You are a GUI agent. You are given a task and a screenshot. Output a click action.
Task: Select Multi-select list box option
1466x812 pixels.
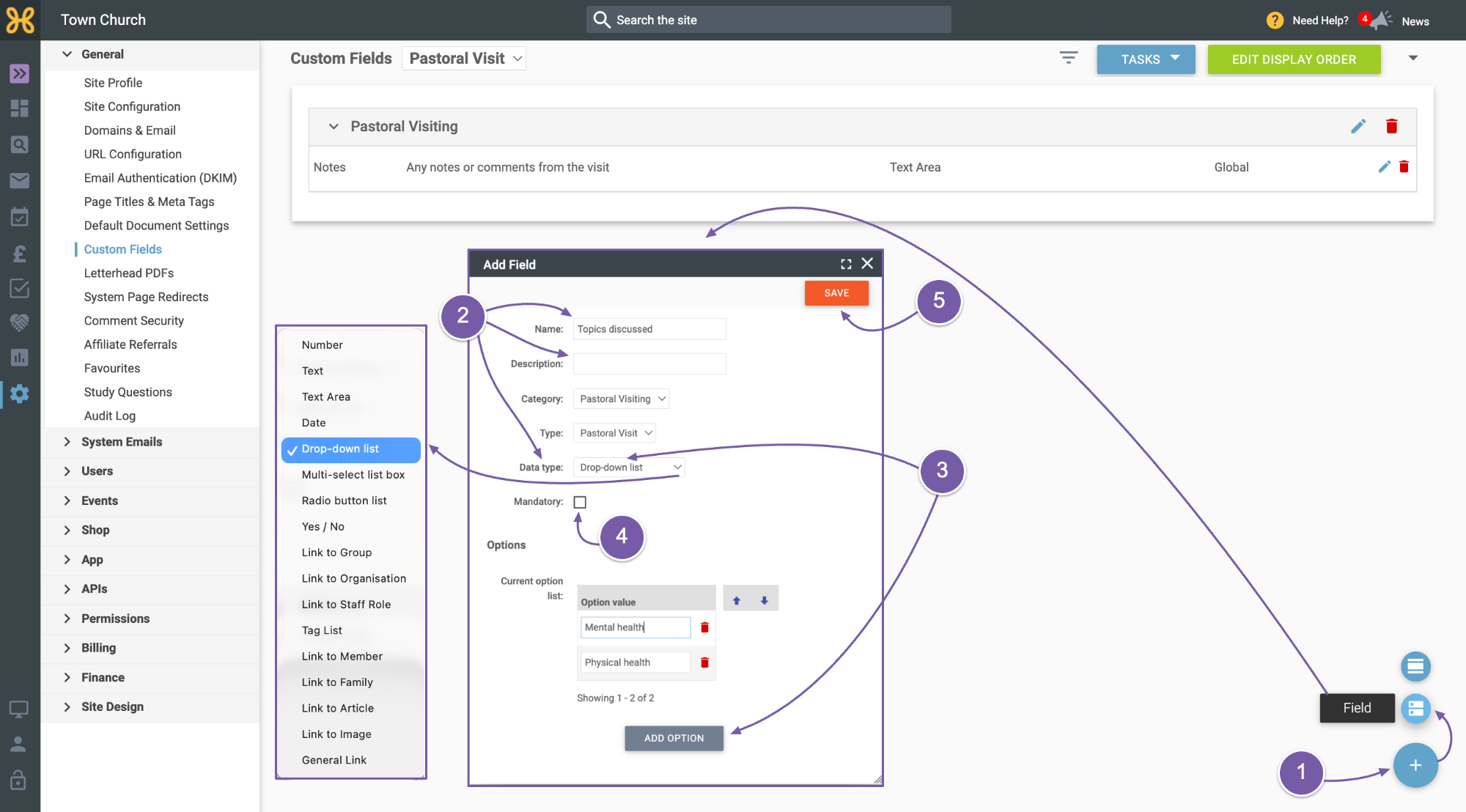[x=353, y=475]
